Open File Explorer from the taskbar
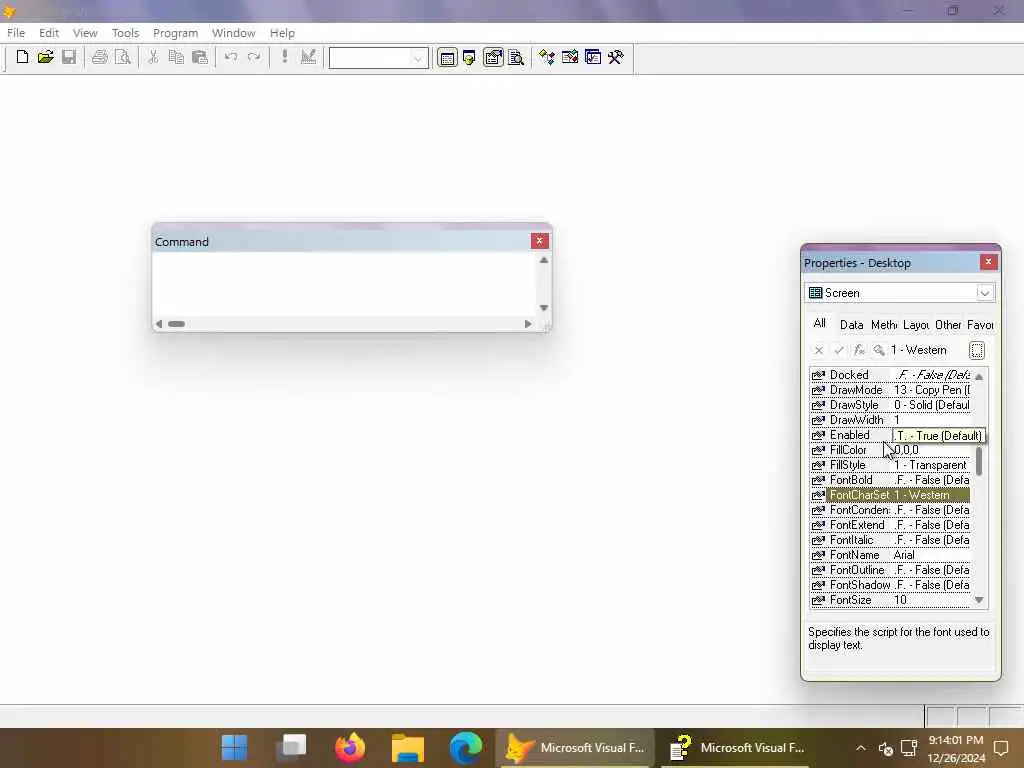 click(408, 748)
